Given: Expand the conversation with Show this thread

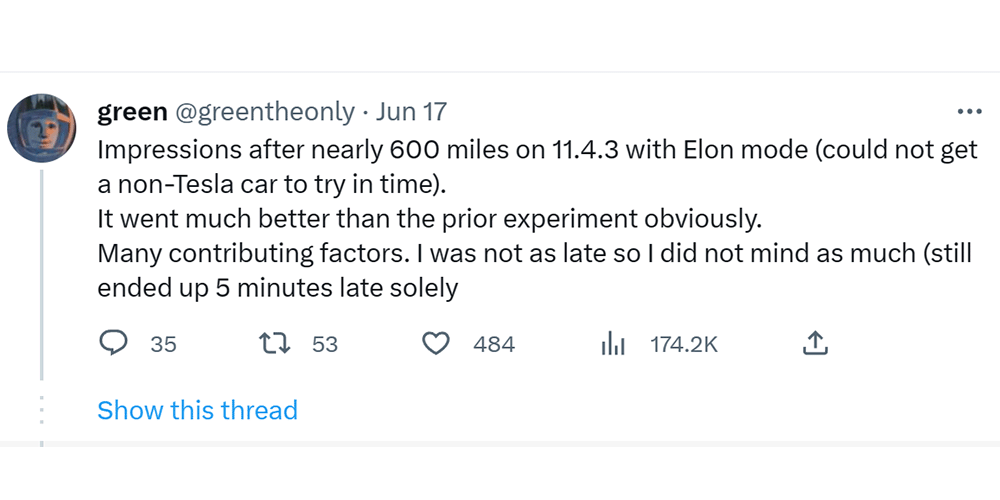Looking at the screenshot, I should pyautogui.click(x=197, y=410).
